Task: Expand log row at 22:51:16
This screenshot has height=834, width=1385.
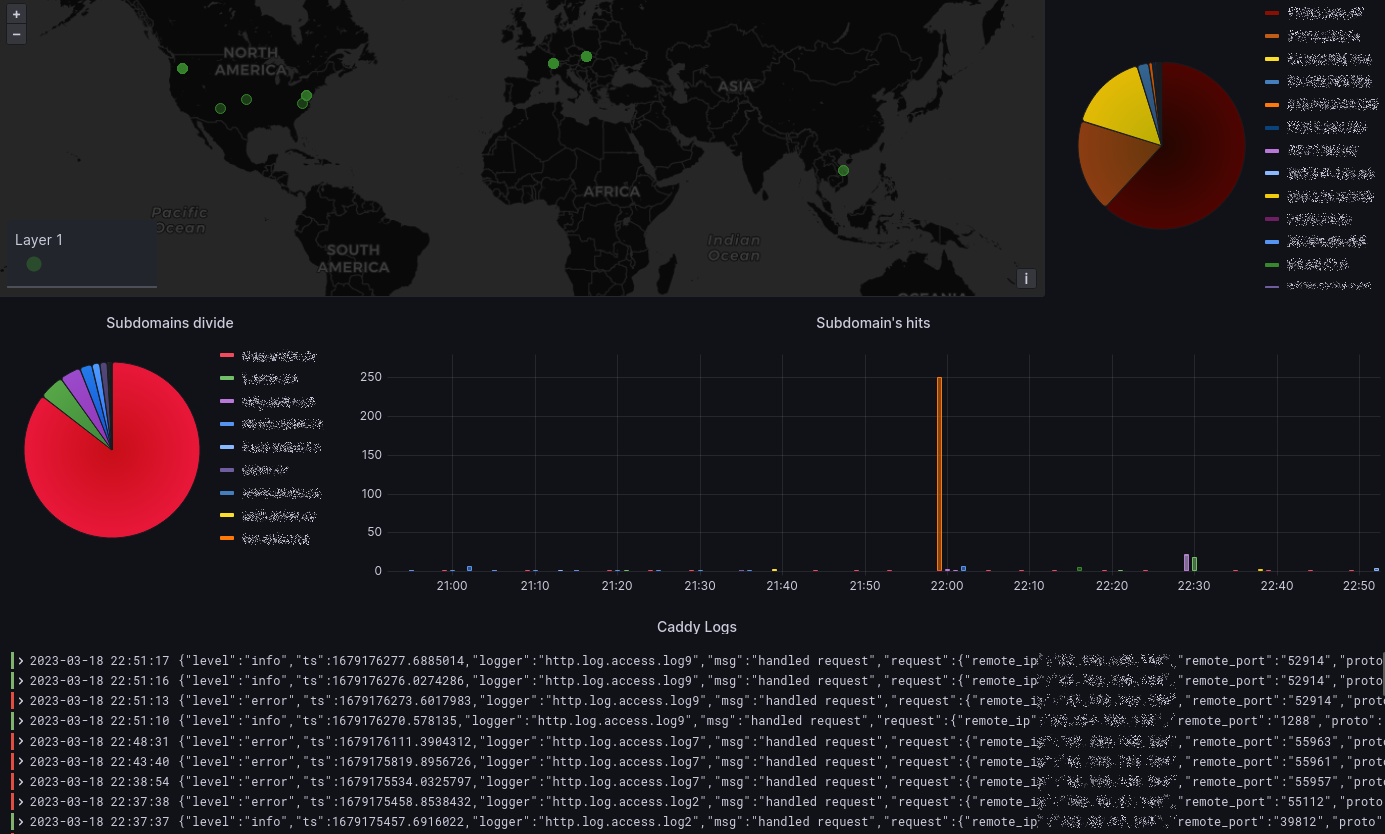Action: (x=21, y=680)
